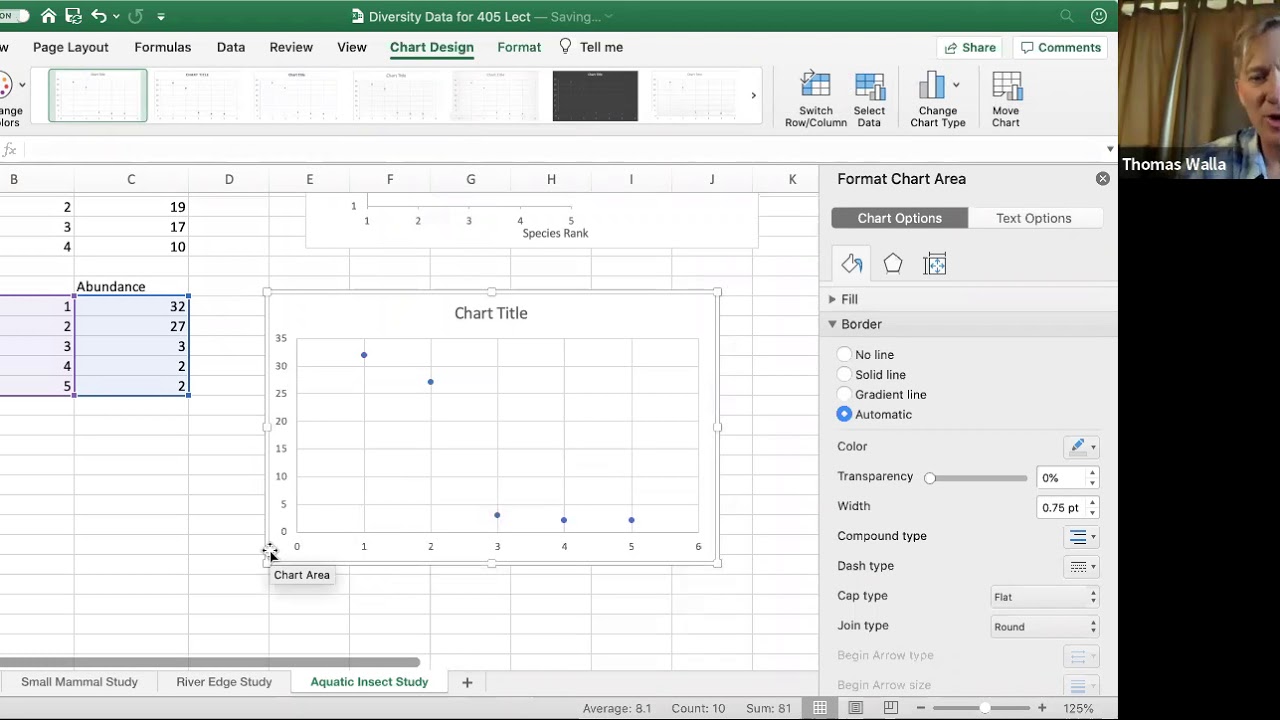
Task: Open the Join type Round dropdown
Action: click(1044, 627)
